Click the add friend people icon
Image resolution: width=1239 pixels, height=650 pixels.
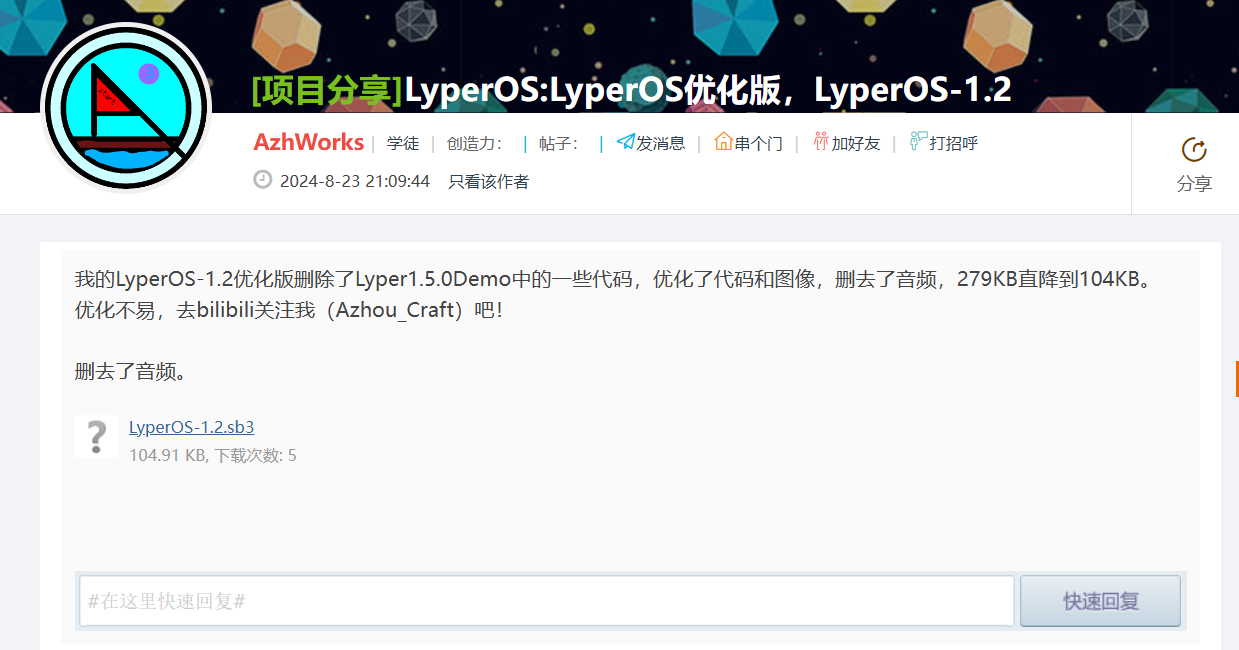click(821, 142)
